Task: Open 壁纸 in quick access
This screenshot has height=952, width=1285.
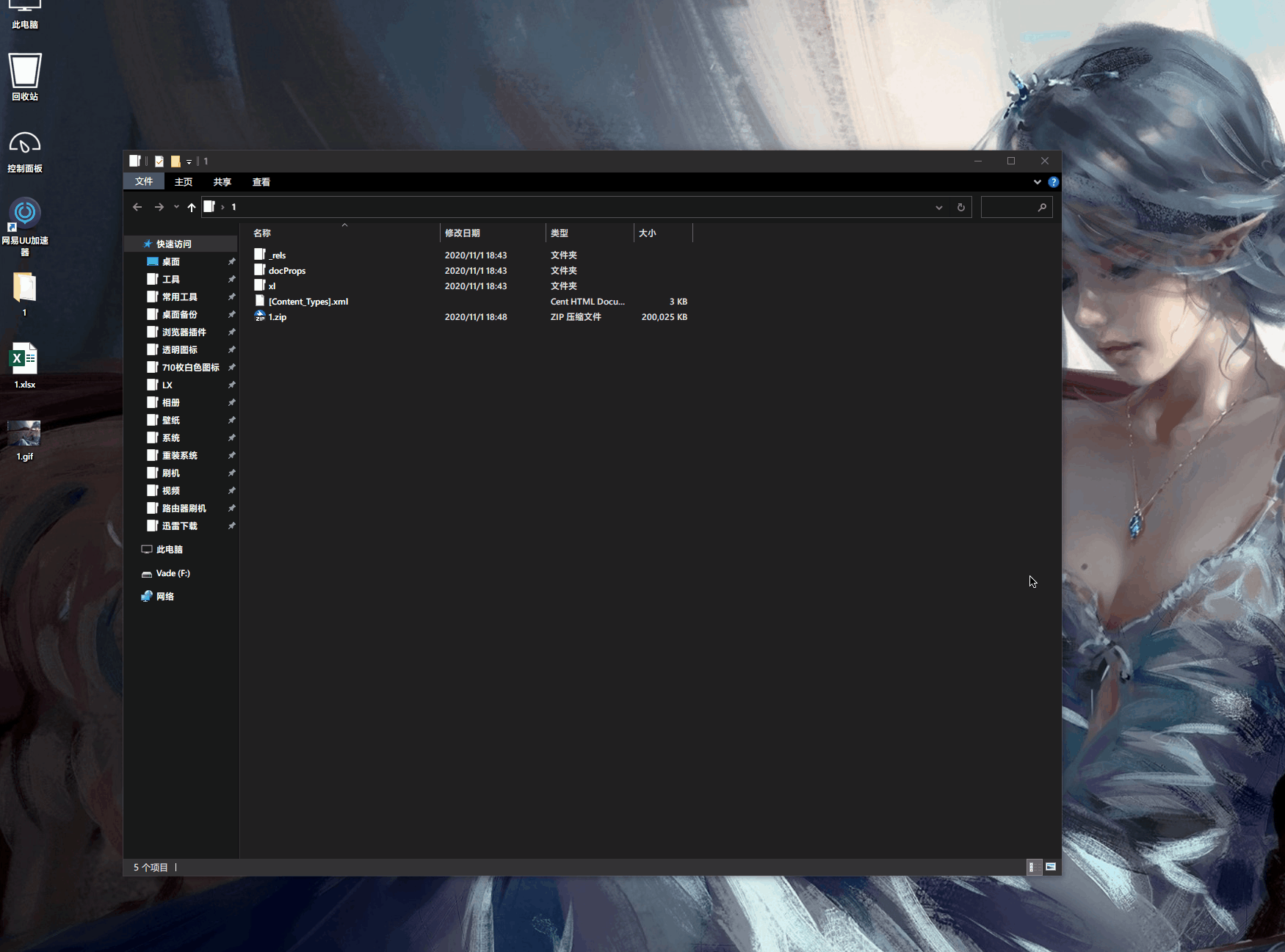Action: click(170, 420)
